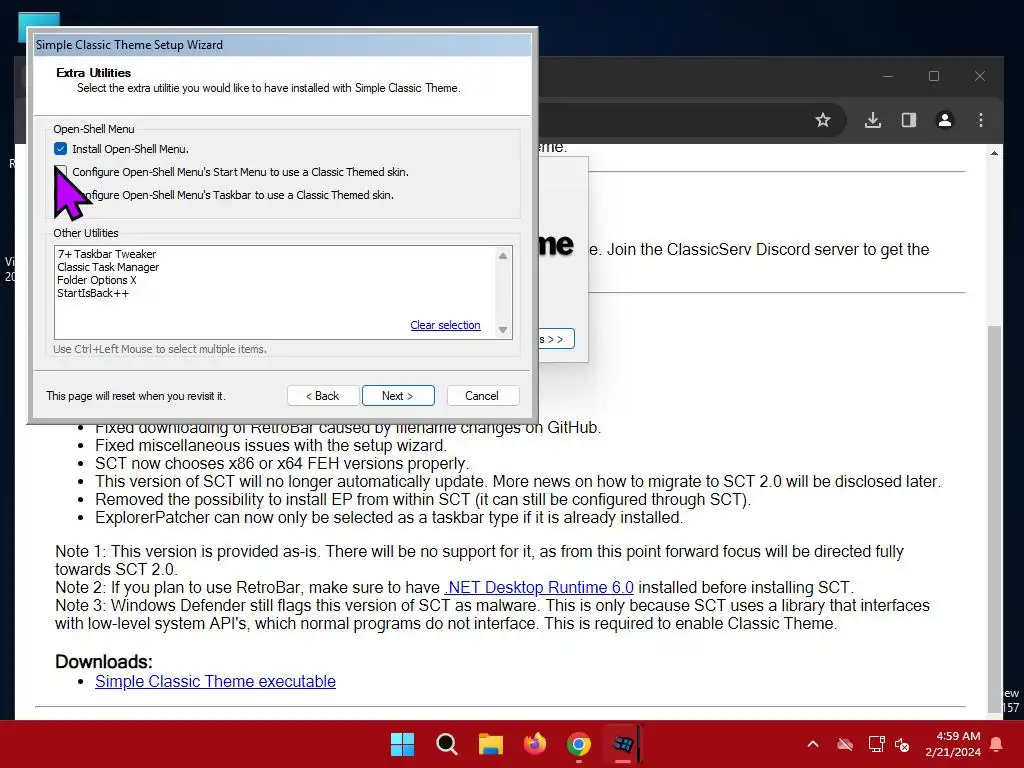Select 7+ Taskbar Tweaker in the list
The image size is (1024, 768).
tap(107, 254)
